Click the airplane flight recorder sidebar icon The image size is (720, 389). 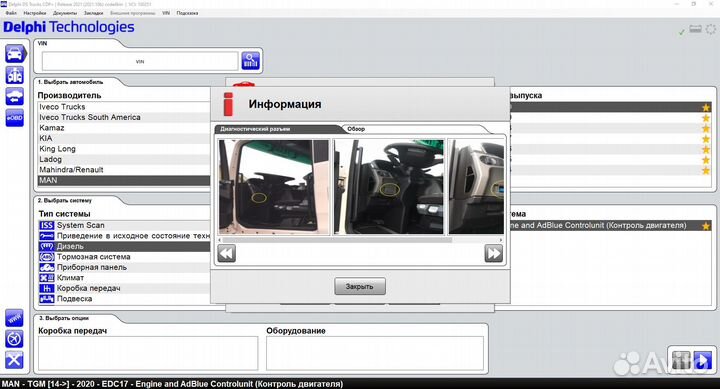[x=14, y=339]
